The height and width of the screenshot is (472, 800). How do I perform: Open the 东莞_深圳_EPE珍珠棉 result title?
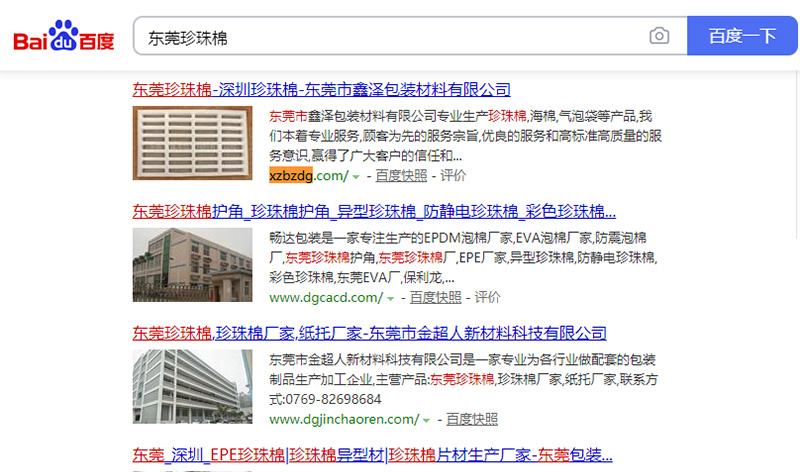coord(372,455)
